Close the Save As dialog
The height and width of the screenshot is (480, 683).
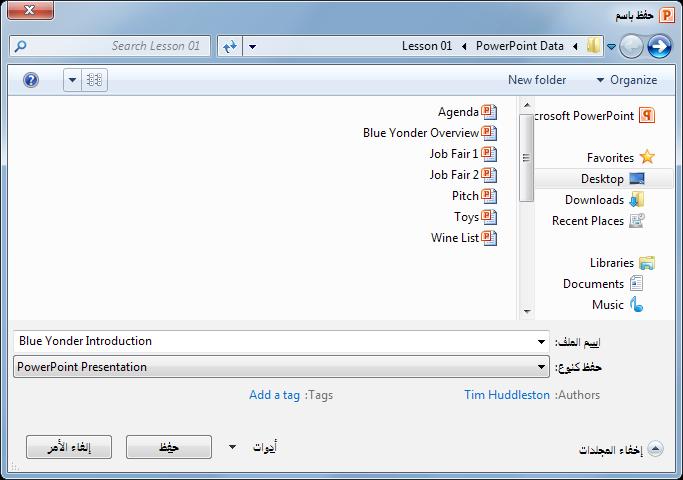(x=30, y=10)
